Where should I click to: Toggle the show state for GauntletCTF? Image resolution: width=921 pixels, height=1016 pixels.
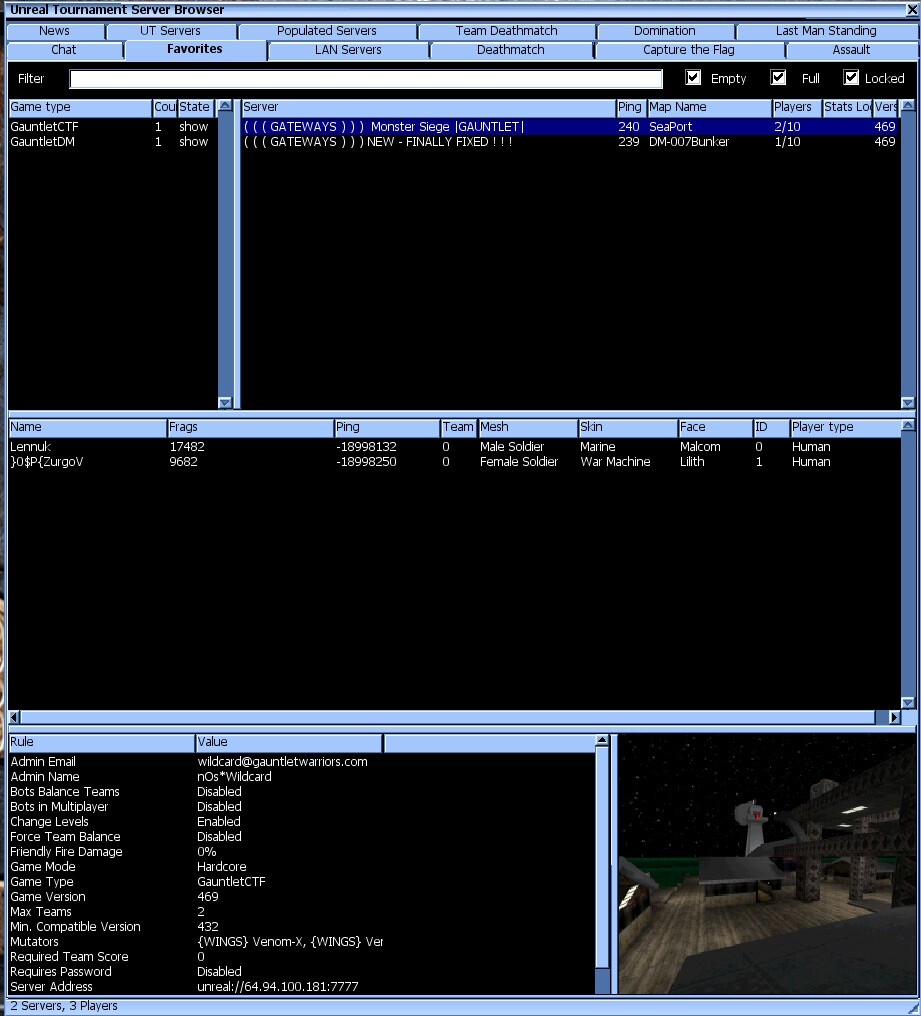coord(194,126)
